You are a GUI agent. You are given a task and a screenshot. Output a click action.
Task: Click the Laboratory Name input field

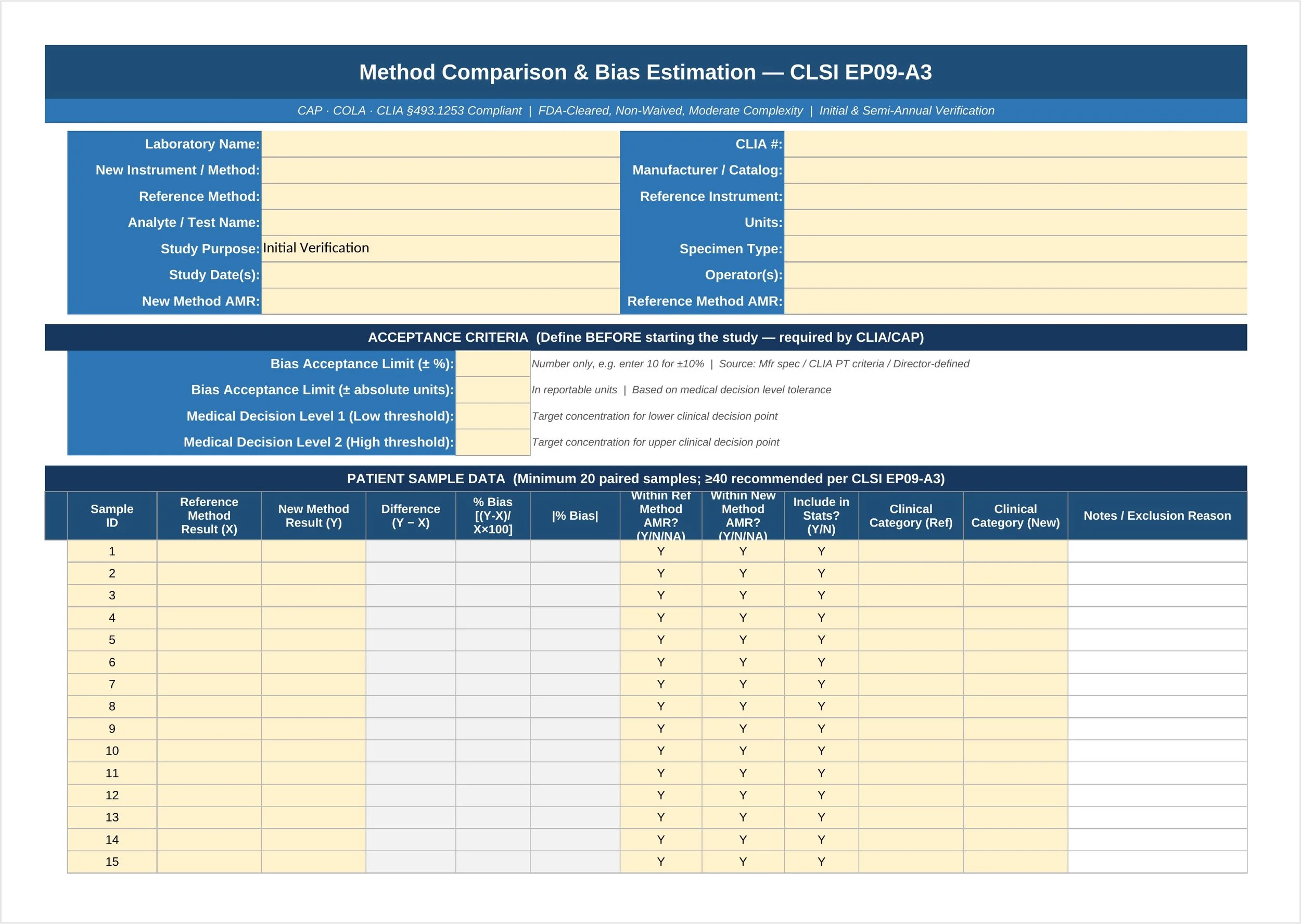click(438, 144)
